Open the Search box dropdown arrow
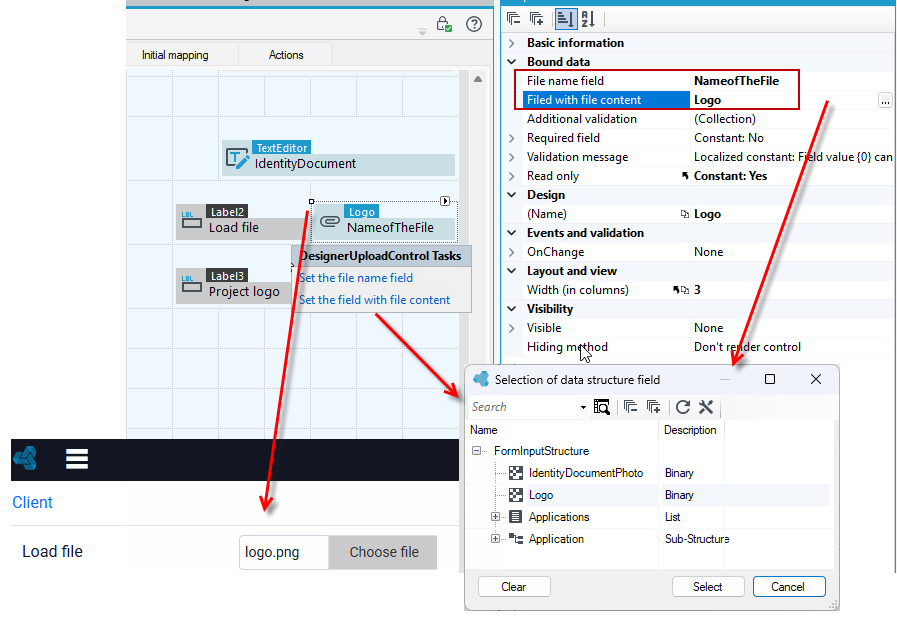The height and width of the screenshot is (635, 897). point(583,407)
